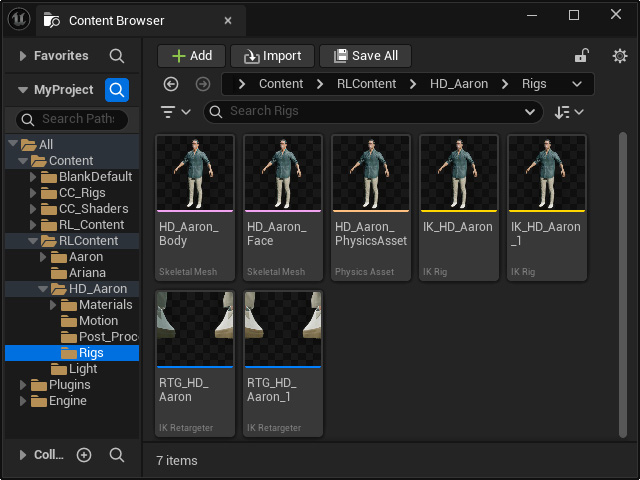
Task: Click the collections search magnifier icon
Action: coord(117,455)
